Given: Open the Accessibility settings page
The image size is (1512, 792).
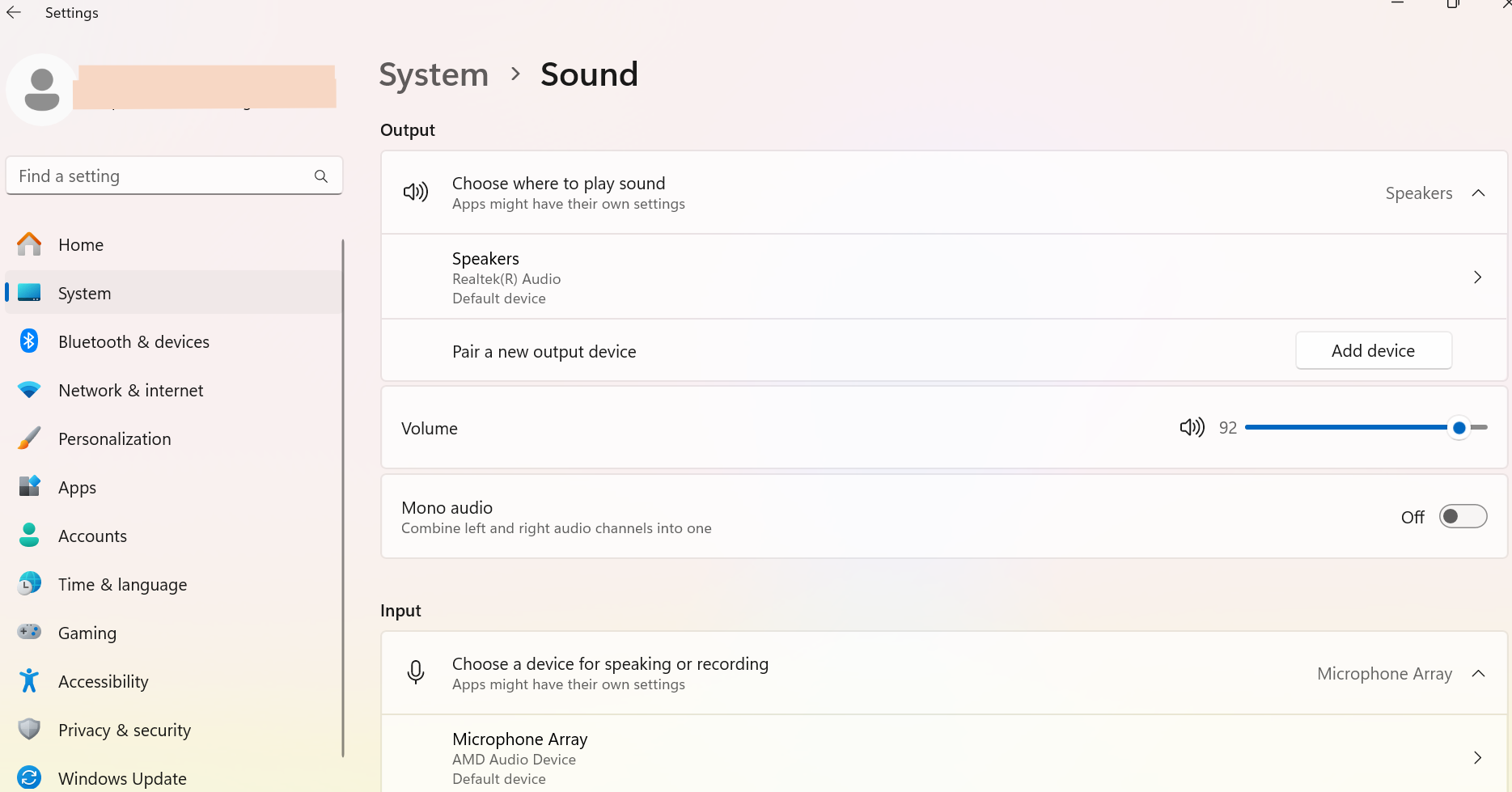Looking at the screenshot, I should click(x=103, y=682).
